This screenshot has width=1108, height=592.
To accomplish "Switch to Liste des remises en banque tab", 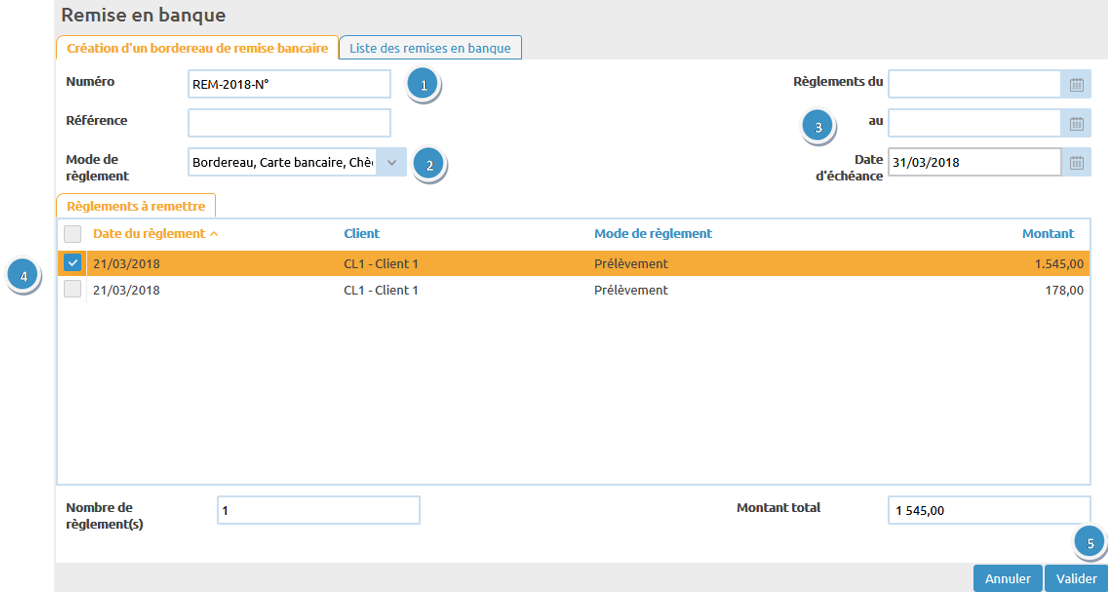I will point(430,48).
